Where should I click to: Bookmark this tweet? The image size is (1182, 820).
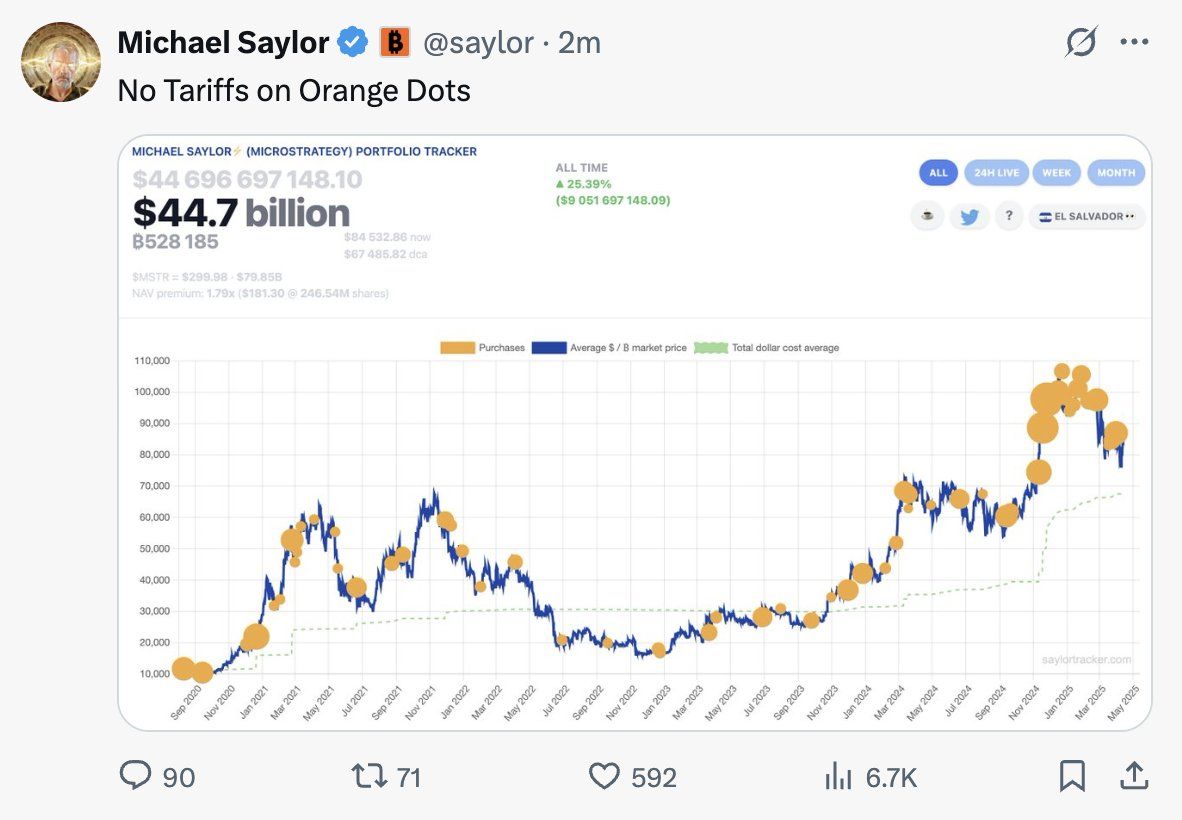(x=1072, y=776)
